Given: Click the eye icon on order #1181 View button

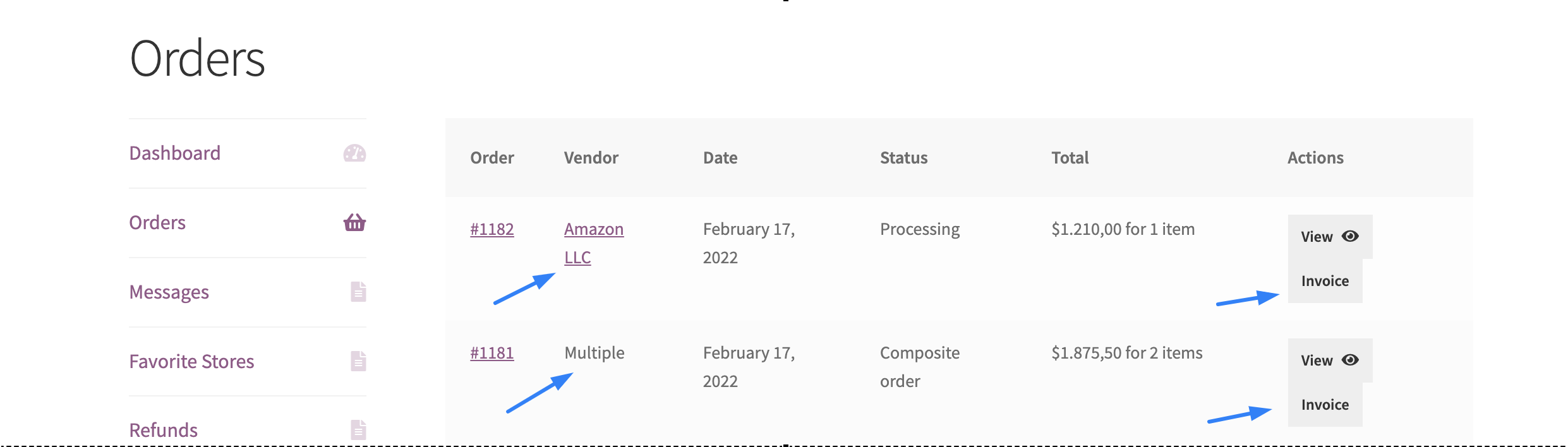Looking at the screenshot, I should click(x=1351, y=360).
